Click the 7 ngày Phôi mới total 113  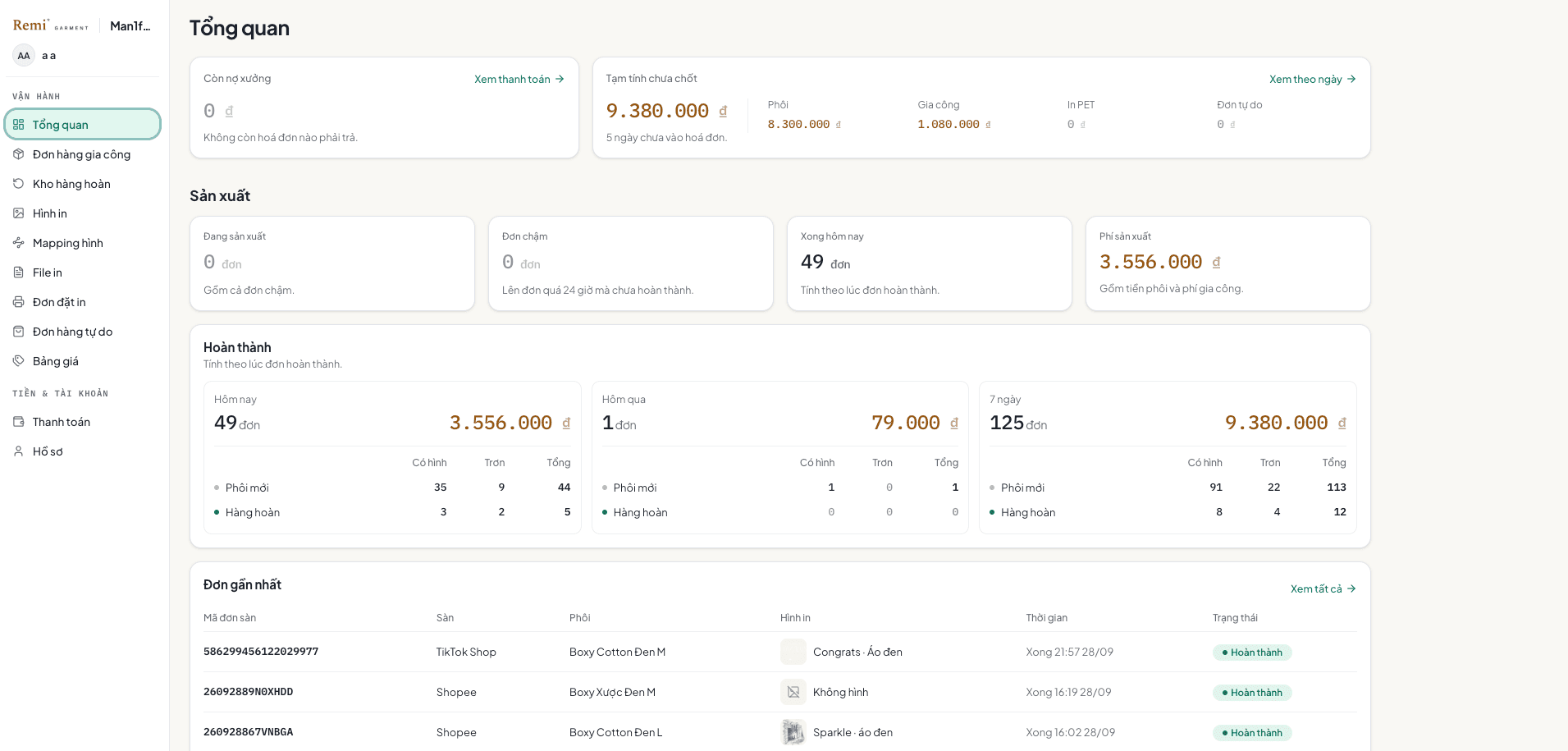pos(1337,488)
